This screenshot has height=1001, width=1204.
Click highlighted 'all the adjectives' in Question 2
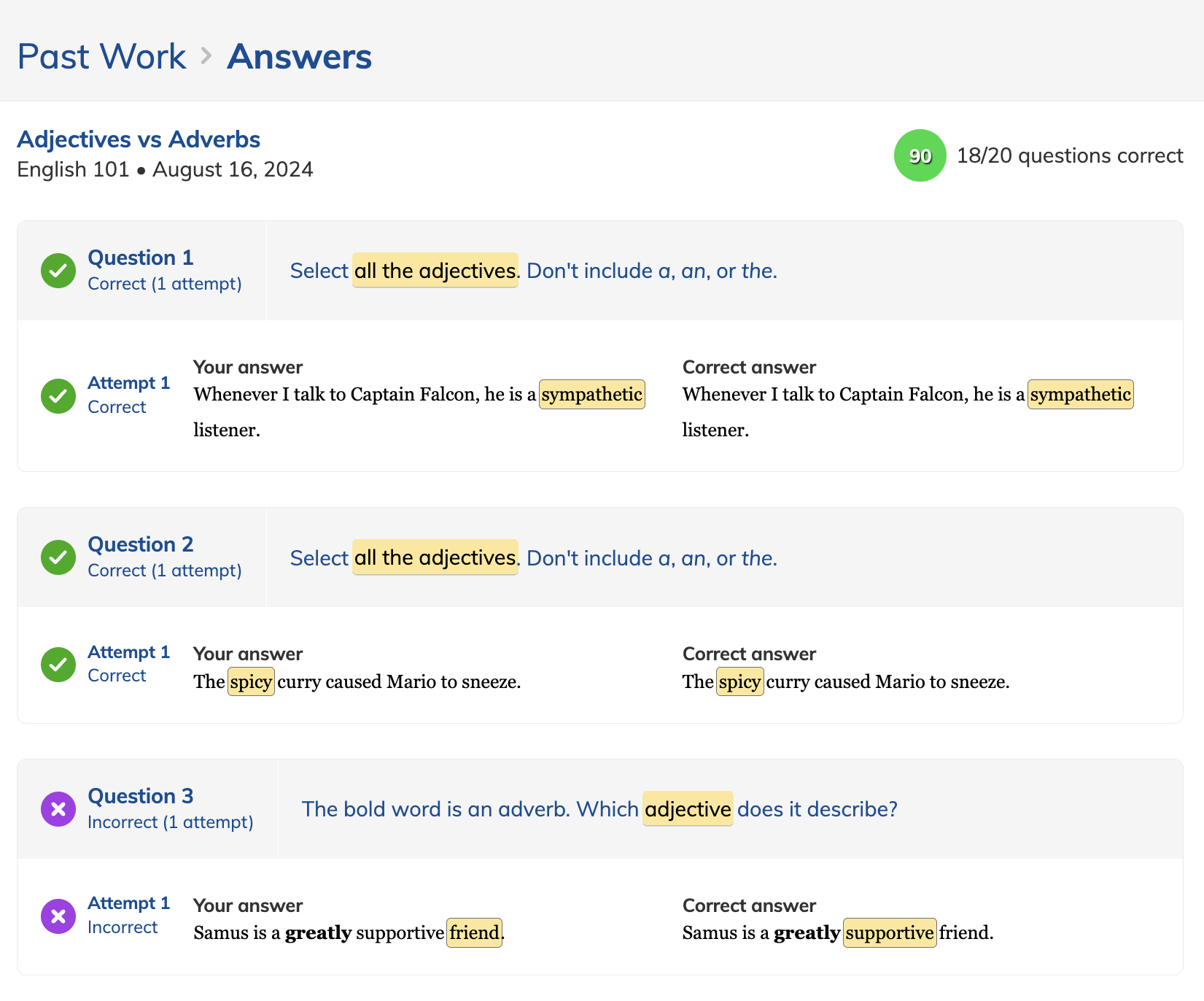435,557
